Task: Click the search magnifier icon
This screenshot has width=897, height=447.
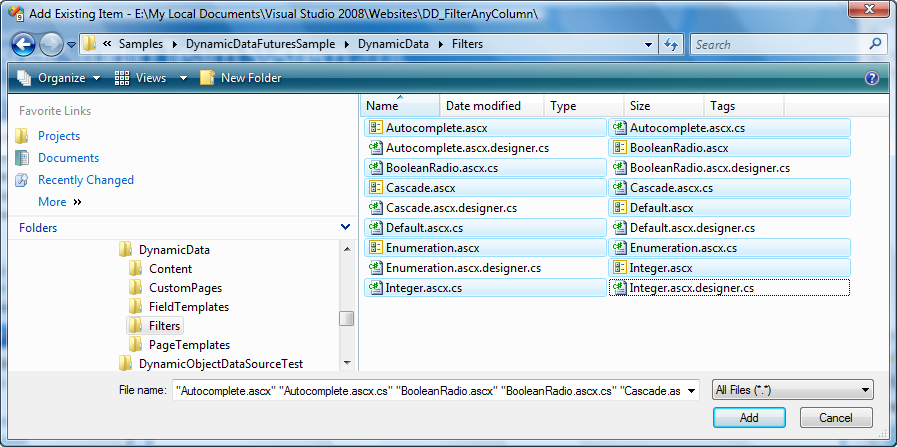Action: [x=875, y=44]
